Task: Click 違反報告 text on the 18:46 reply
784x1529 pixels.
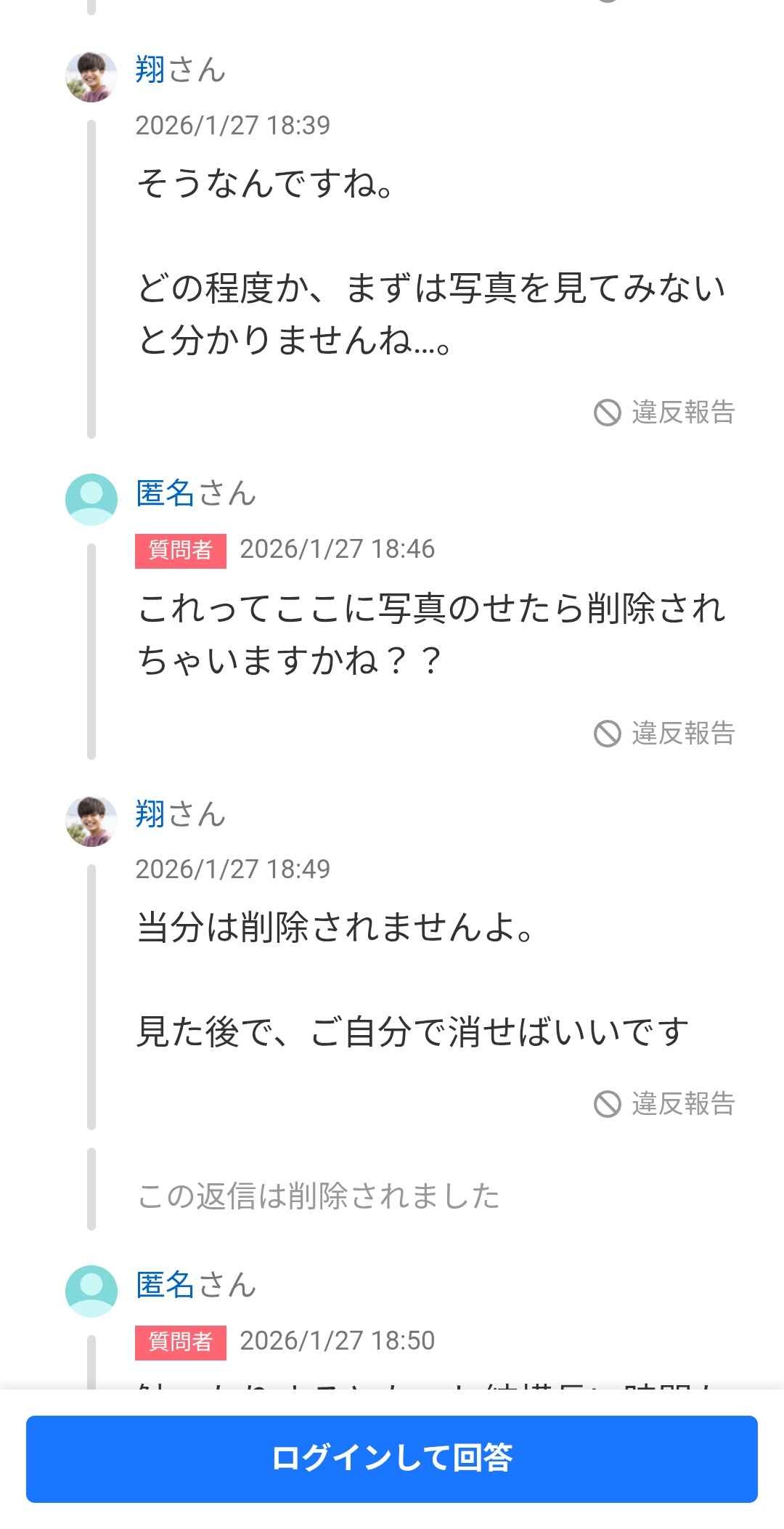Action: tap(683, 734)
